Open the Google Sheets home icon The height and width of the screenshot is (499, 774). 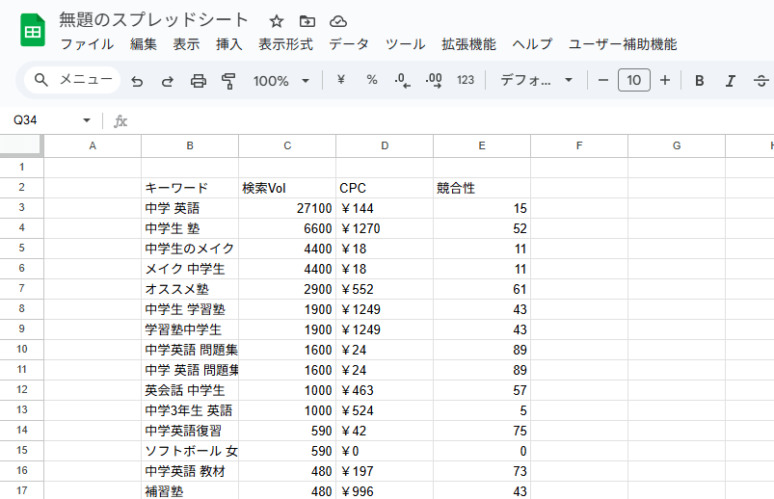(33, 30)
